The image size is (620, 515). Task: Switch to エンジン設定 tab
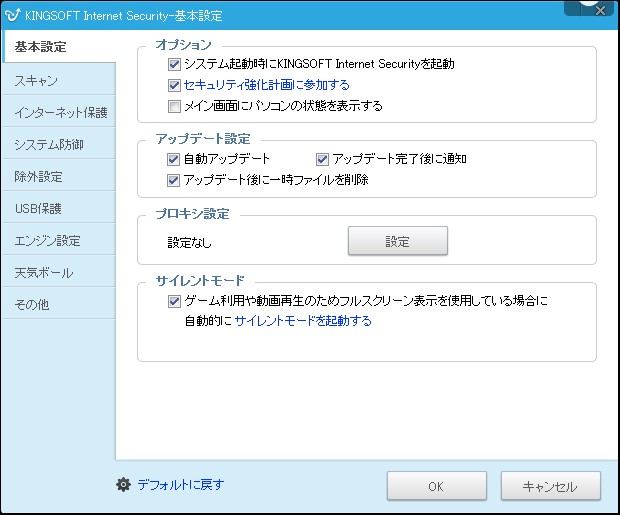(x=59, y=240)
